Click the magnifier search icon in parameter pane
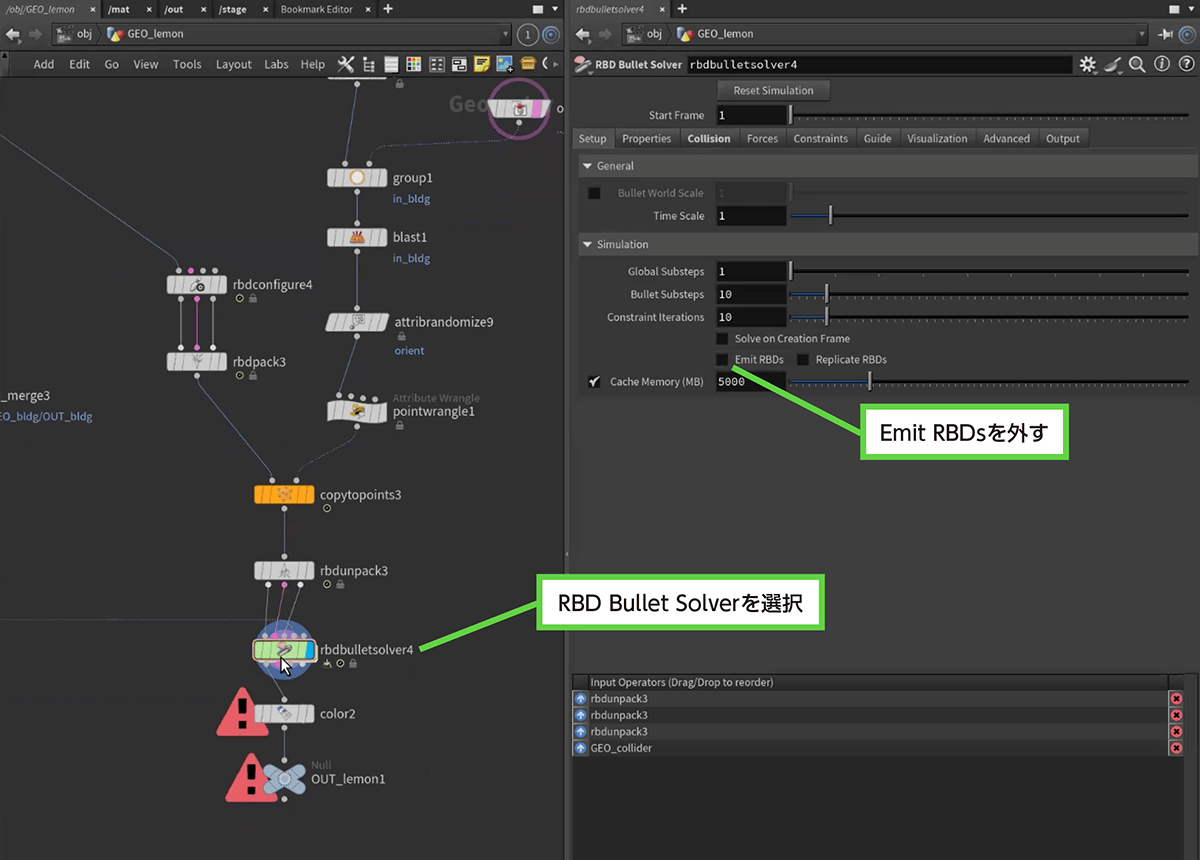The width and height of the screenshot is (1200, 860). click(1137, 64)
